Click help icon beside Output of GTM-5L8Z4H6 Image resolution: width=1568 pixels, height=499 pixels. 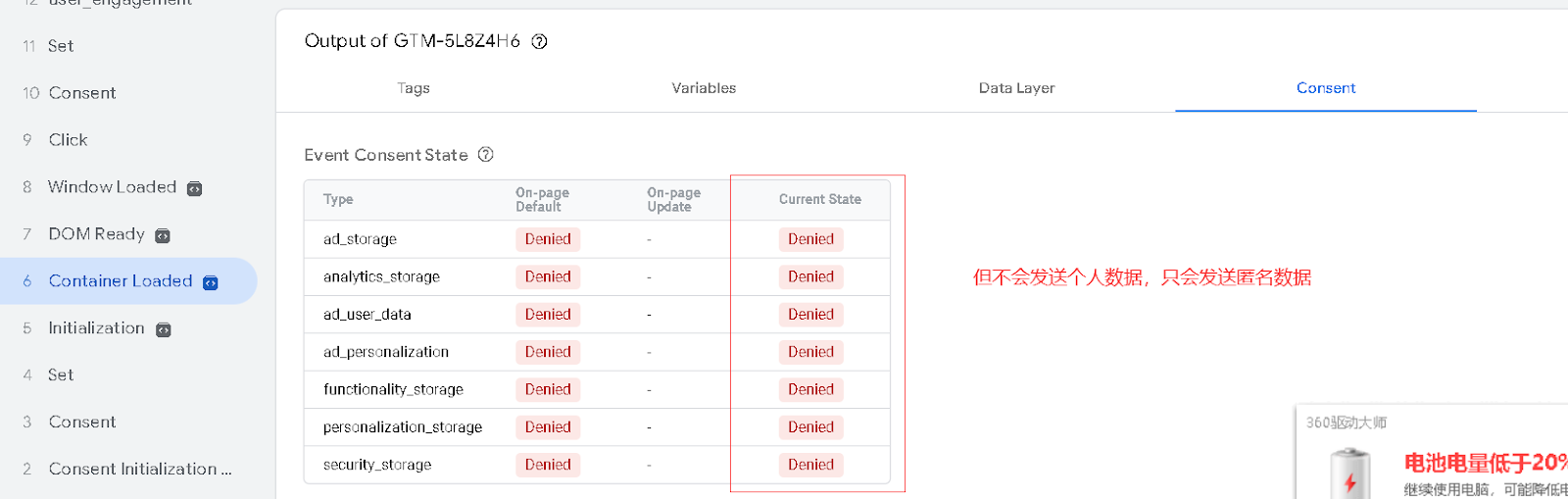pos(539,41)
